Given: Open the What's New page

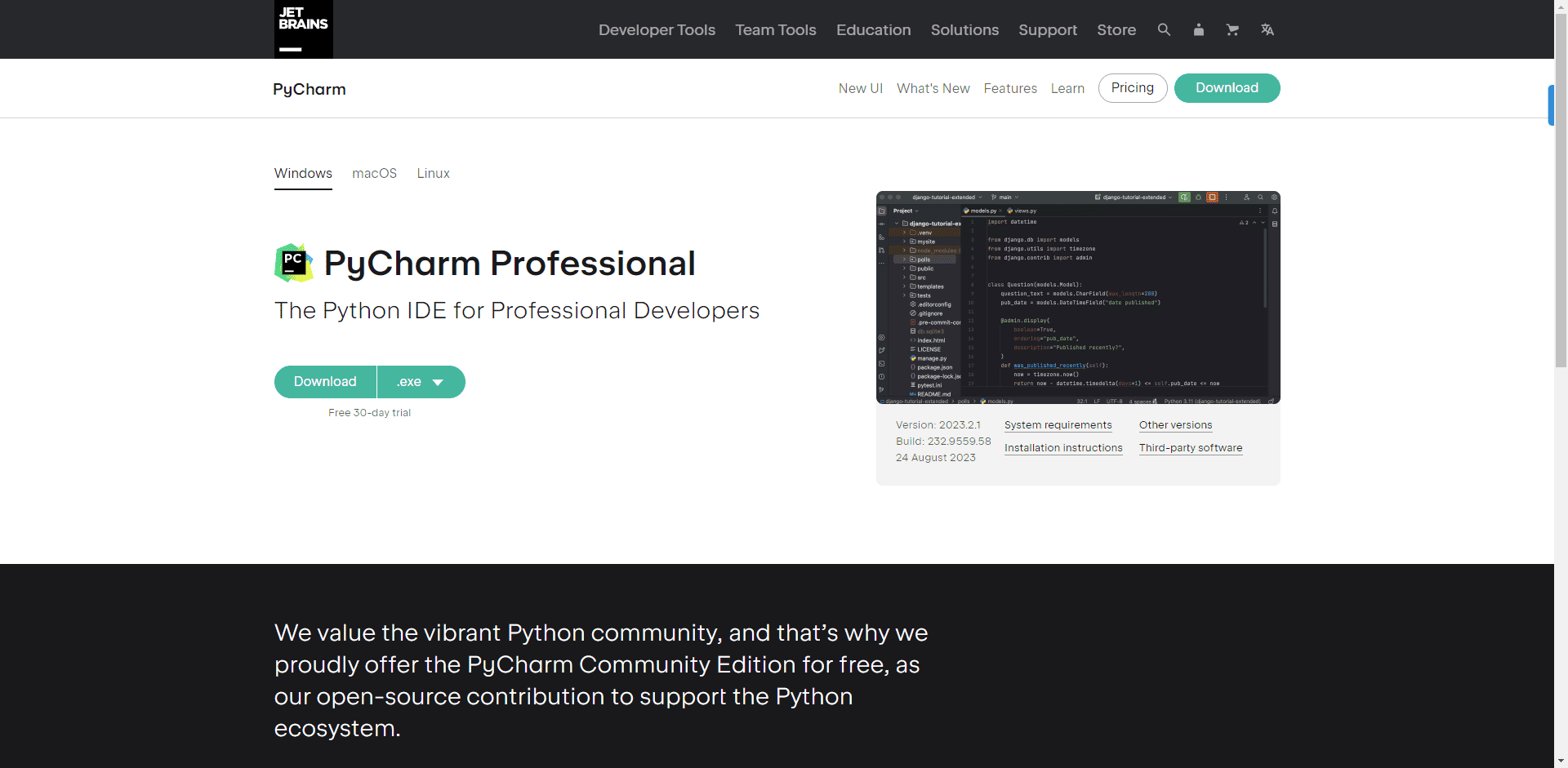Looking at the screenshot, I should (x=933, y=88).
